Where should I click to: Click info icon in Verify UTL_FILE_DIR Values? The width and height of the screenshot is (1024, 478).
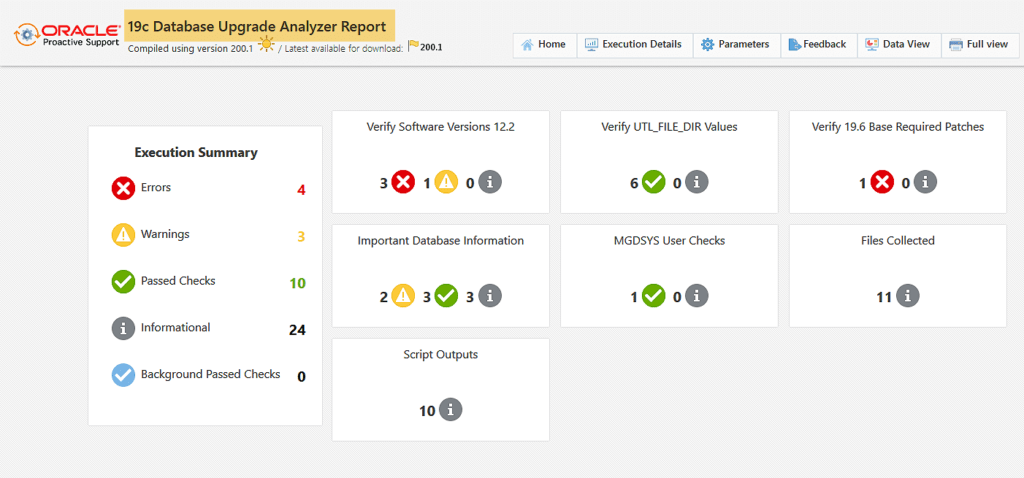(697, 182)
